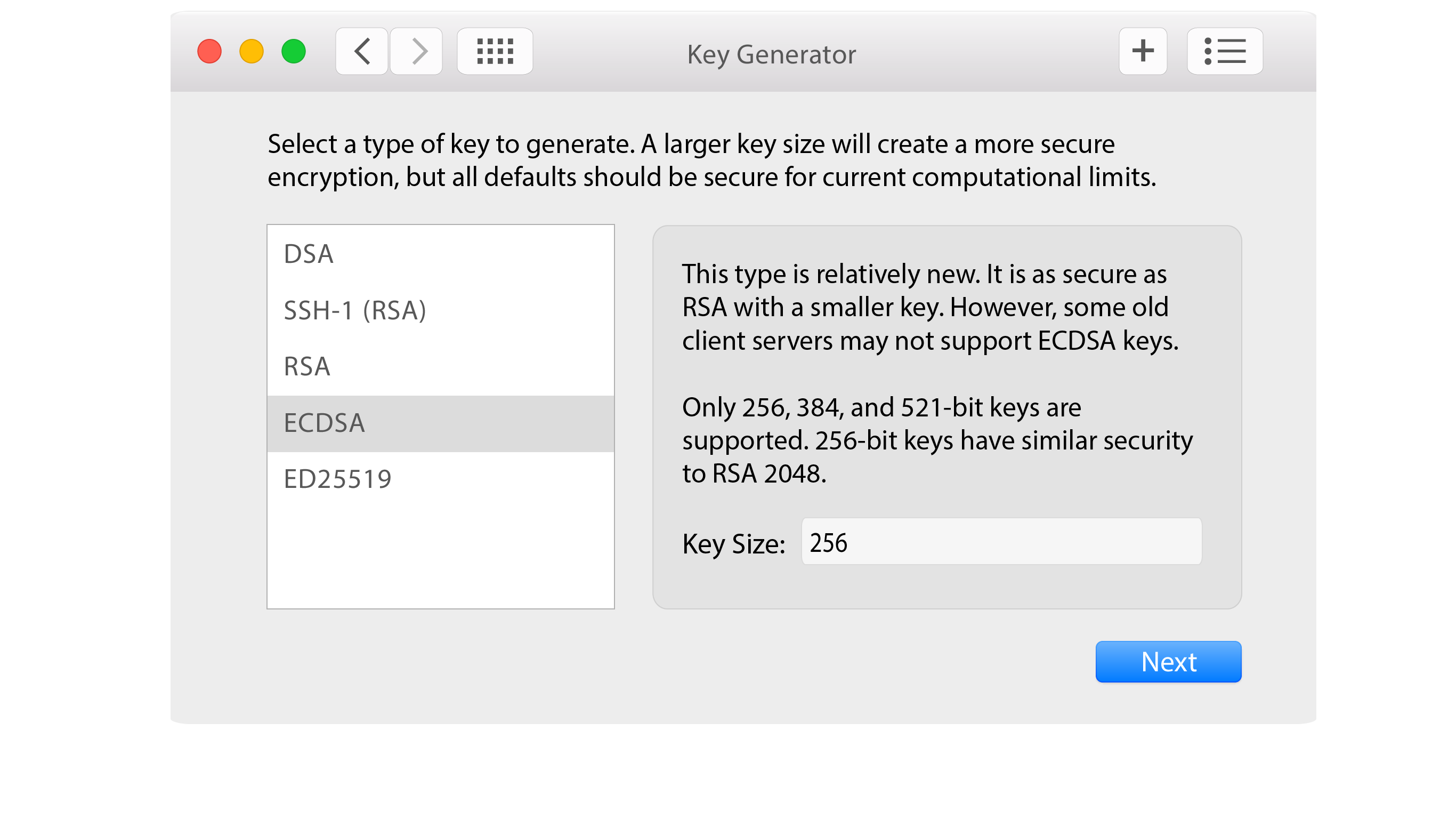Image resolution: width=1456 pixels, height=819 pixels.
Task: Click the Key Size input field
Action: tap(1001, 542)
